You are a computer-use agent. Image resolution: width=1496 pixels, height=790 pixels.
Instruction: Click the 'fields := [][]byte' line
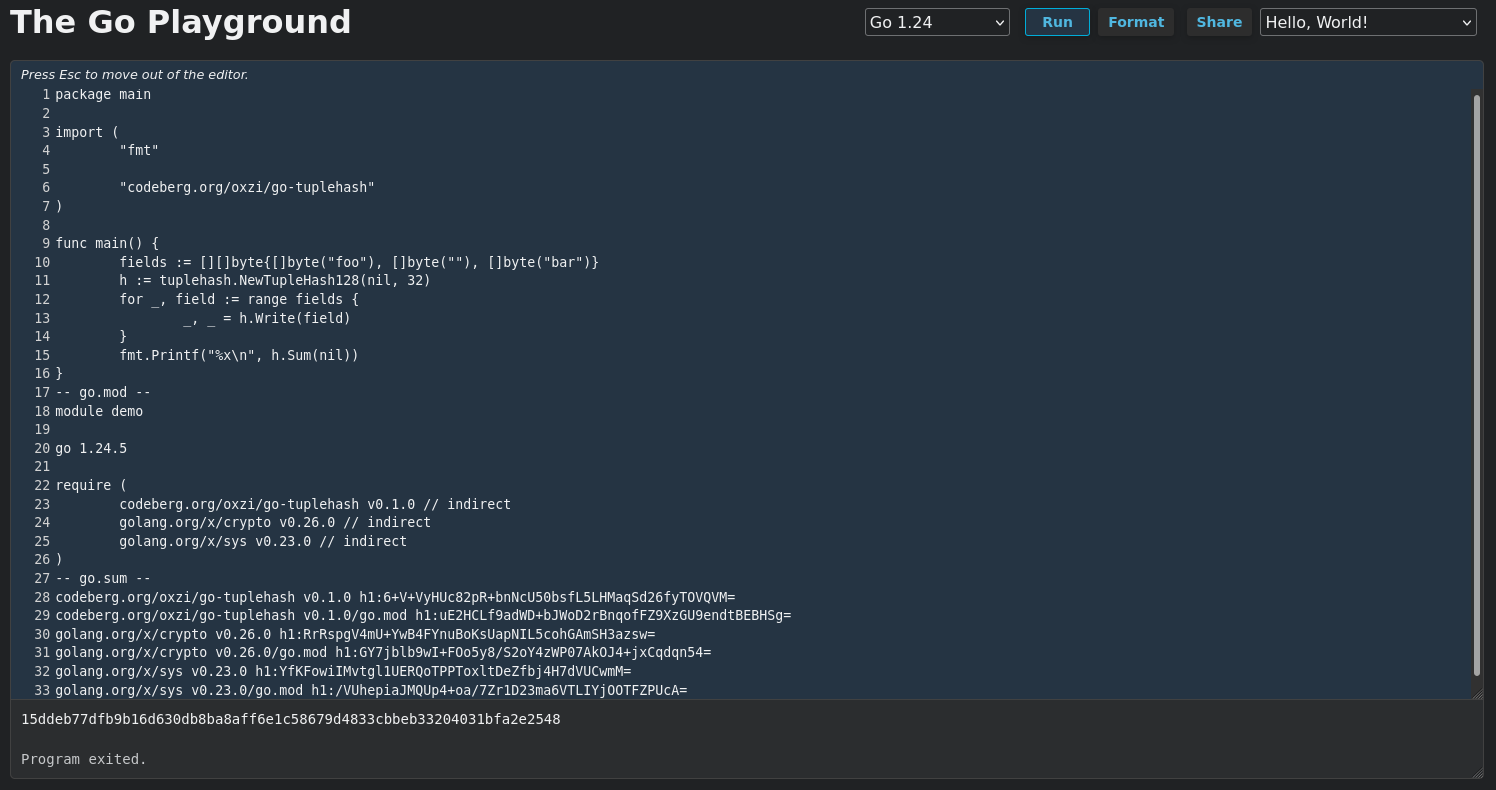(359, 262)
